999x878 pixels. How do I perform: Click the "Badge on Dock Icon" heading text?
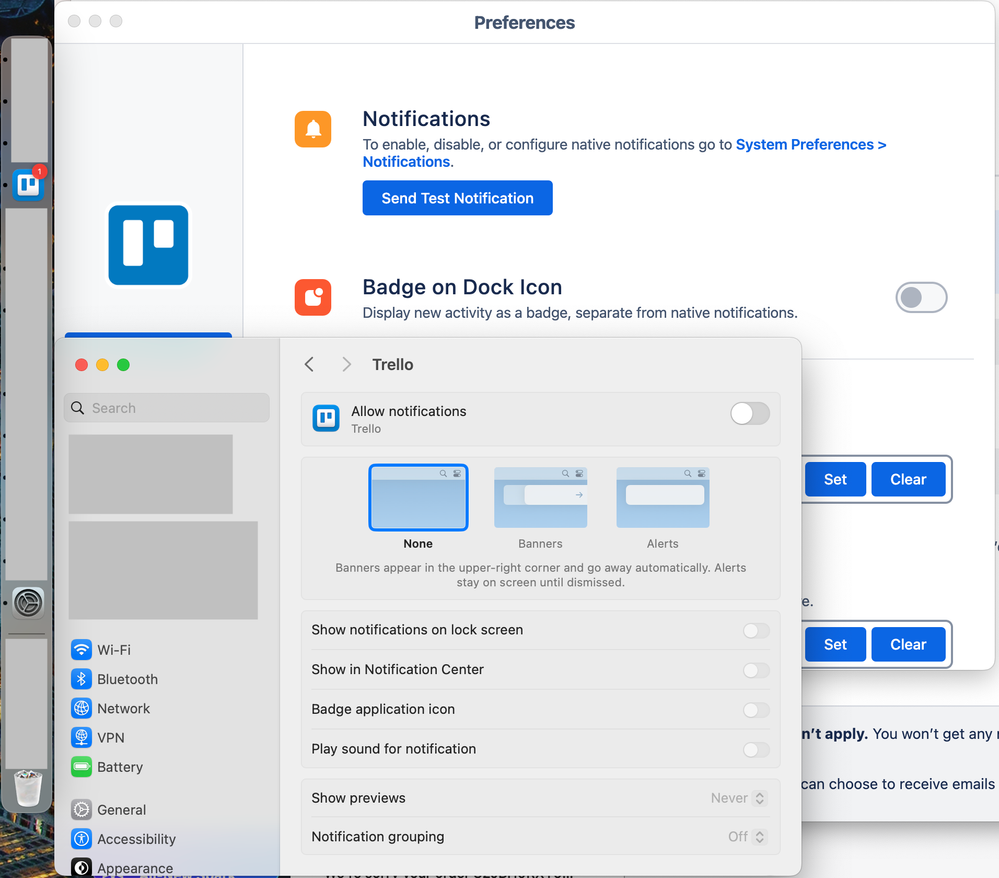pyautogui.click(x=463, y=287)
